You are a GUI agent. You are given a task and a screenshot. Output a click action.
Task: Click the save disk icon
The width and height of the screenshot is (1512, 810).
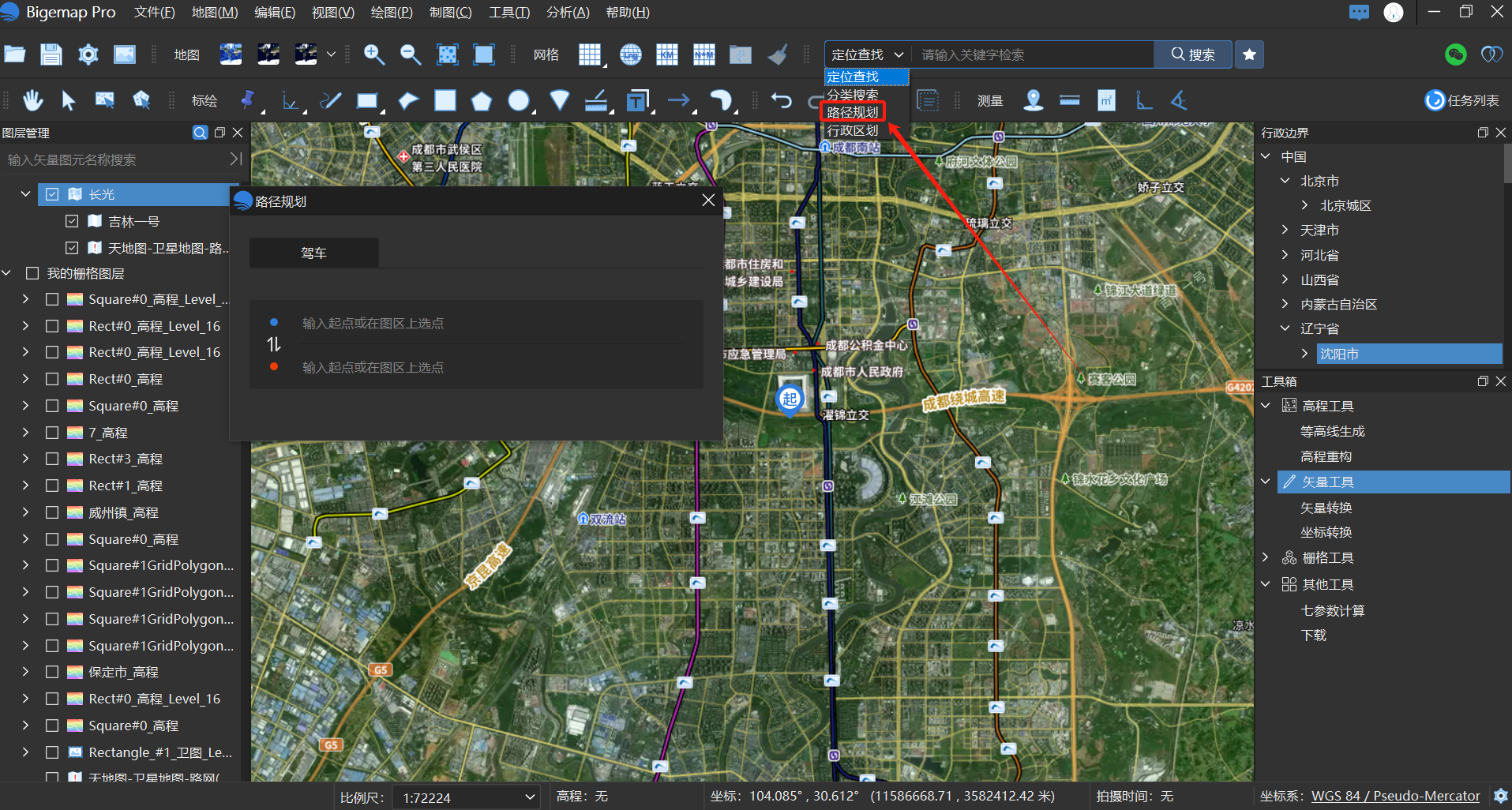pyautogui.click(x=51, y=54)
